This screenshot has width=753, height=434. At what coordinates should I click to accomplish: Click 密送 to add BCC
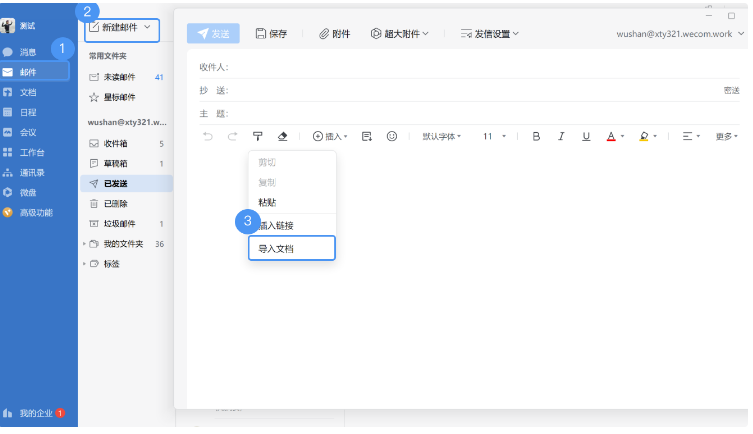tap(731, 91)
